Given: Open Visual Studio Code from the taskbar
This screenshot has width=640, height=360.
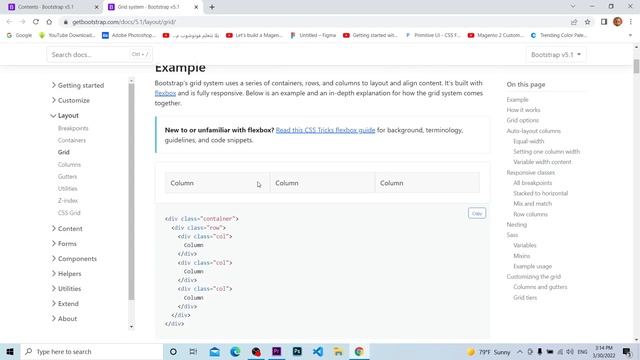Looking at the screenshot, I should tap(318, 351).
